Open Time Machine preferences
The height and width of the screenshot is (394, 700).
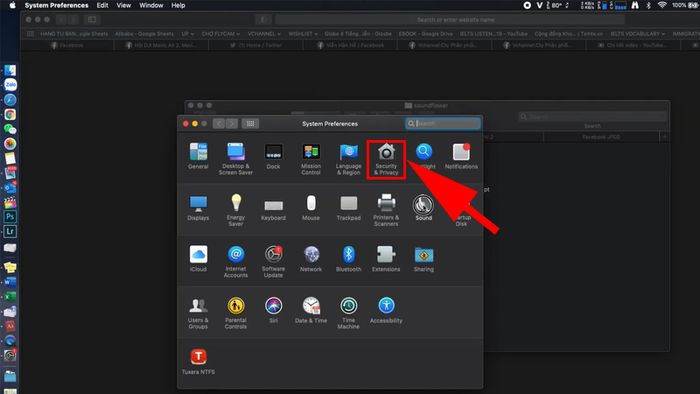pos(349,313)
